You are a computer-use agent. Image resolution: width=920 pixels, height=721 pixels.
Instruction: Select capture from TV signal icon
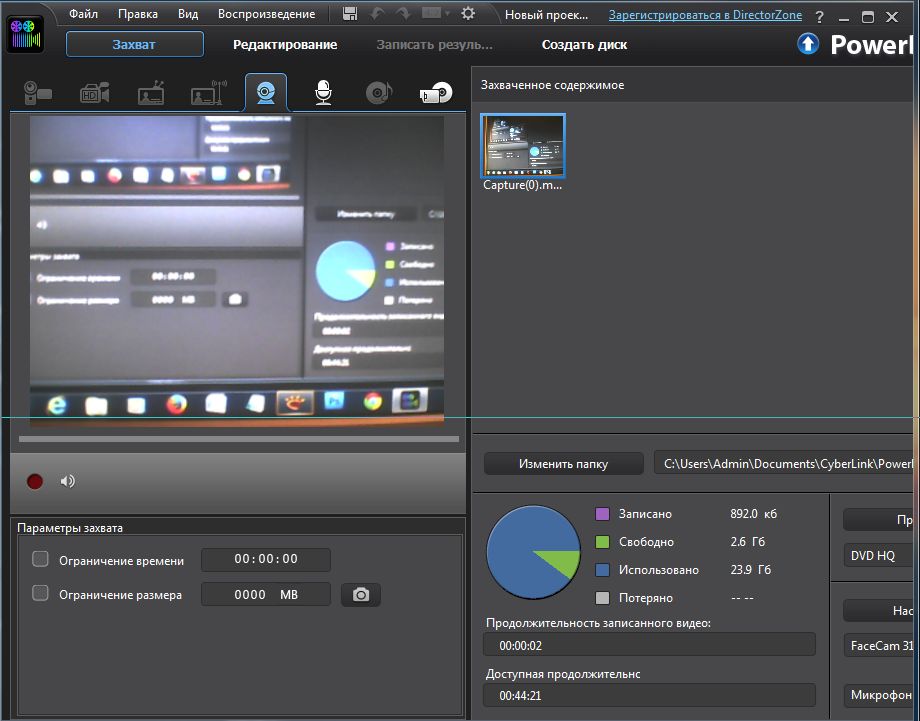[151, 94]
